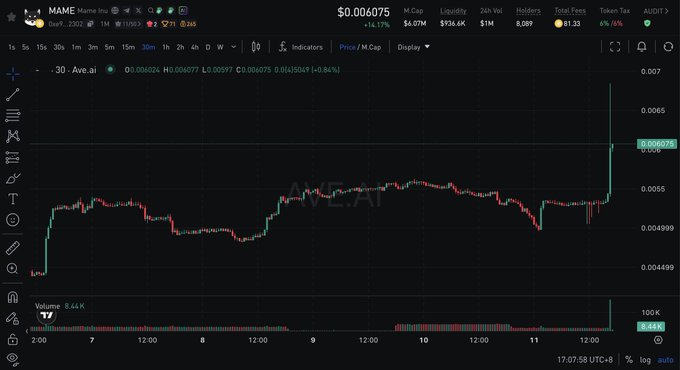This screenshot has width=680, height=370.
Task: Toggle magnet mode for drawings
Action: coord(13,297)
